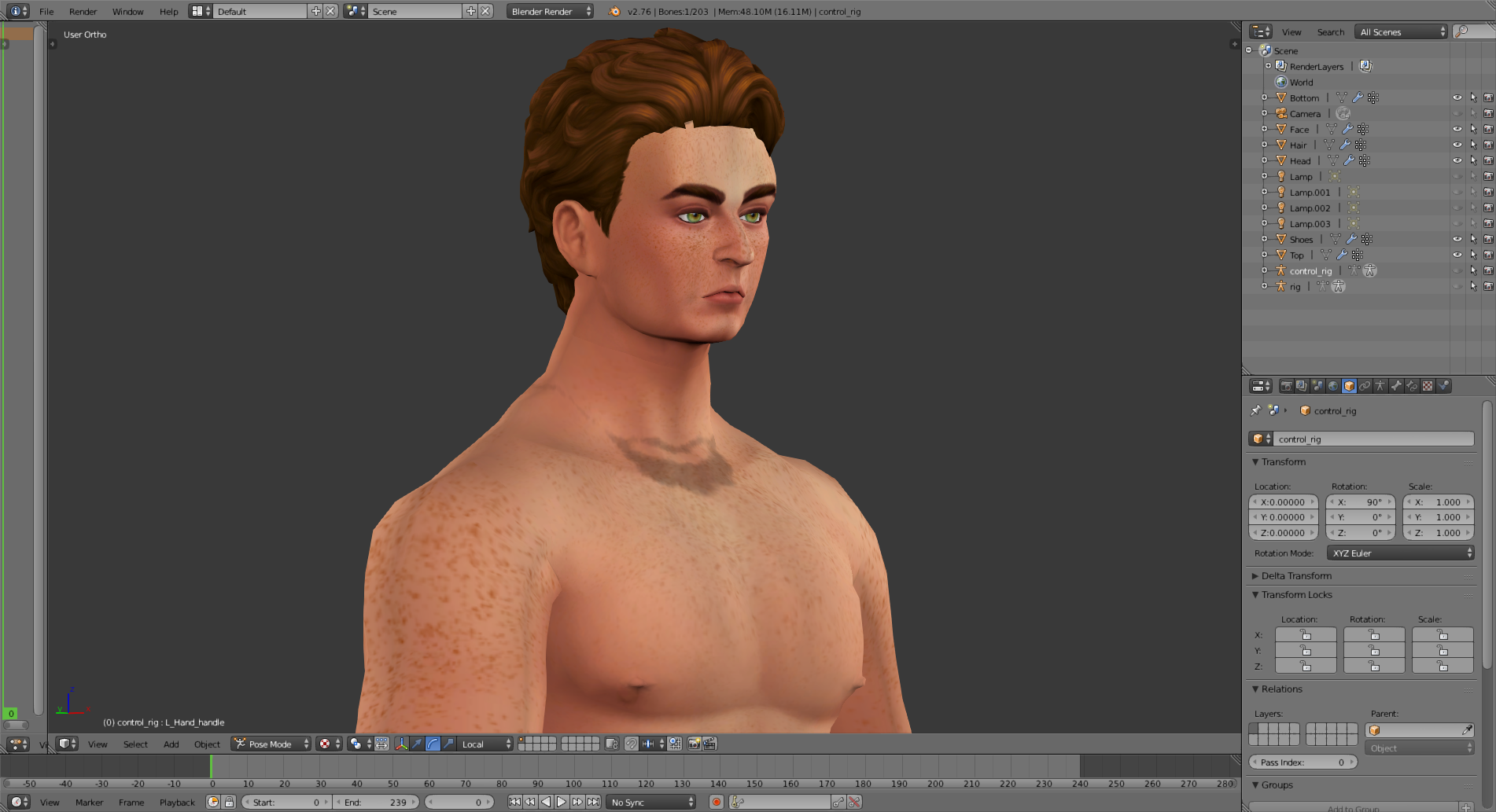Click the play animation button in timeline

[x=562, y=802]
